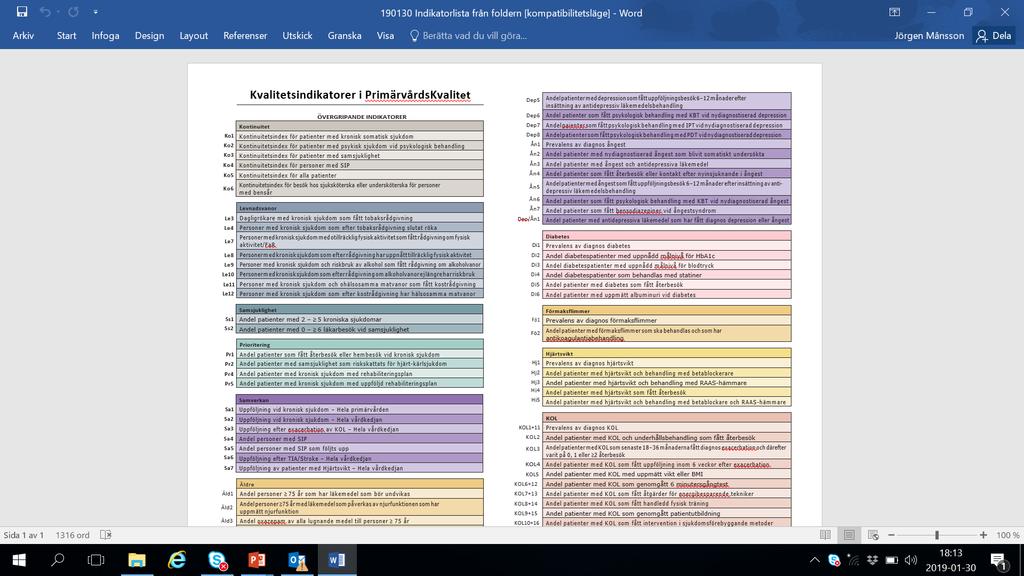
Task: Open the Referenser ribbon tab
Action: 245,36
